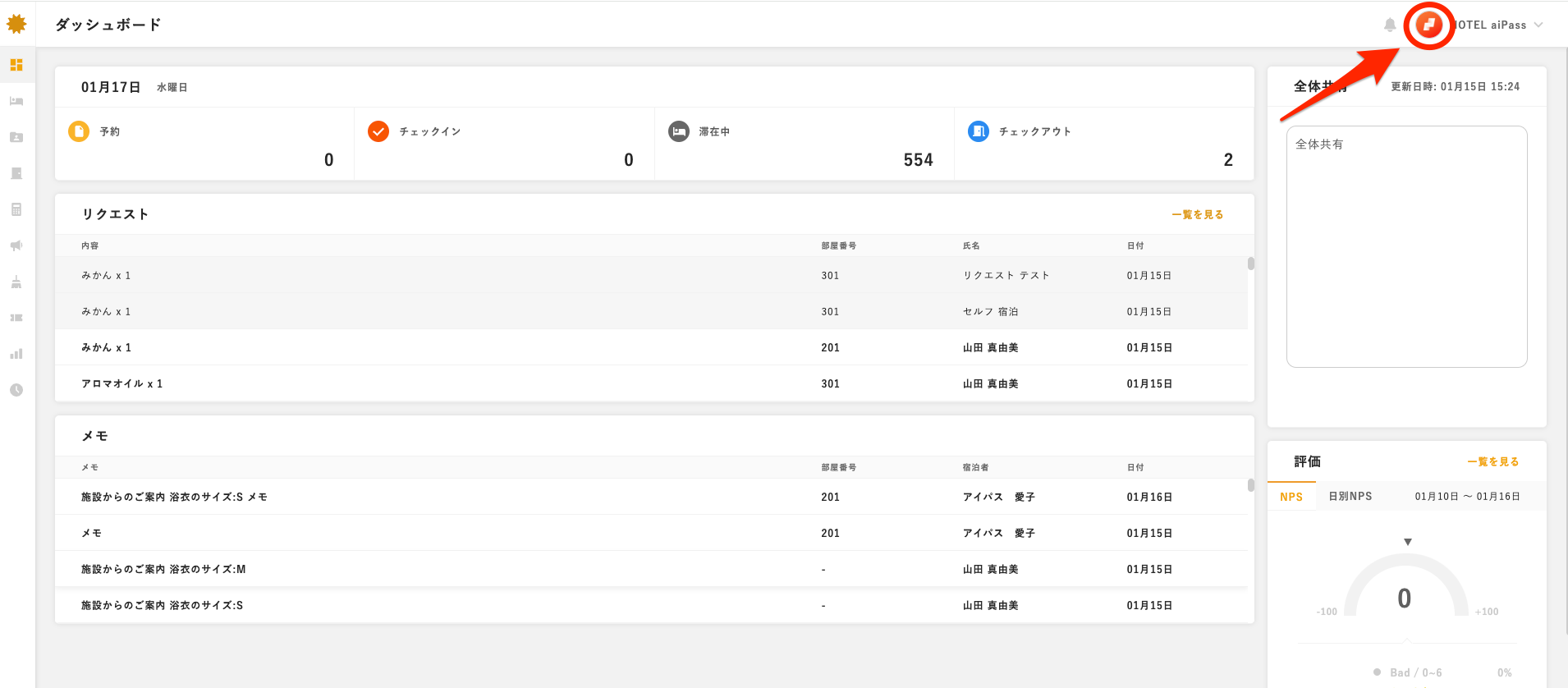Expand the HOTEL aiPass account dropdown arrow

(1538, 25)
